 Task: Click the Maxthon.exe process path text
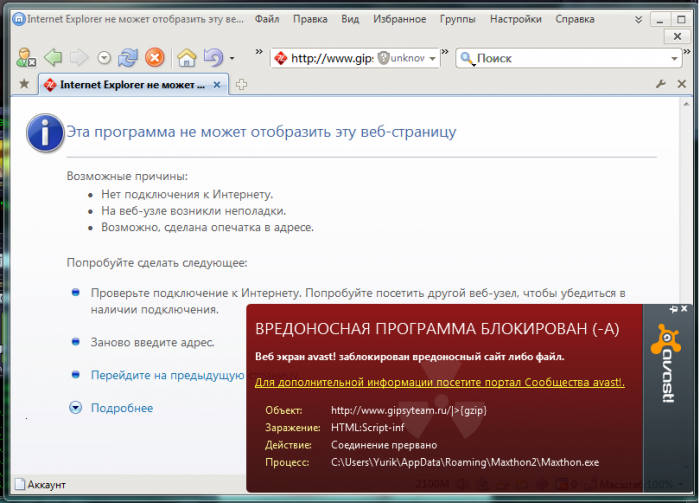465,462
